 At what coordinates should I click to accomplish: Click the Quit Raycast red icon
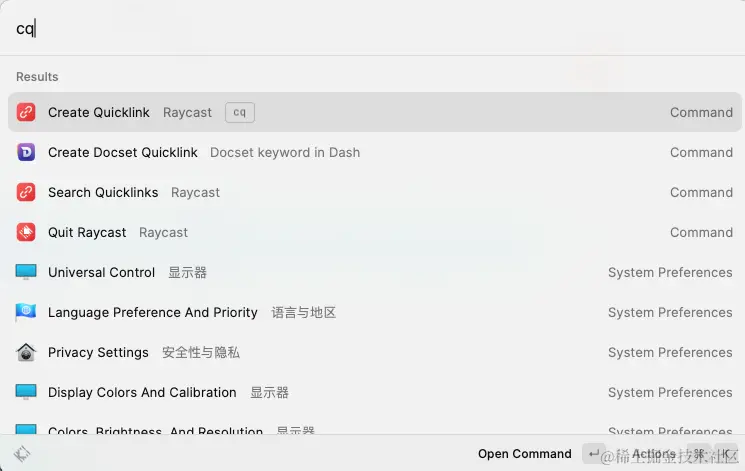(x=26, y=232)
